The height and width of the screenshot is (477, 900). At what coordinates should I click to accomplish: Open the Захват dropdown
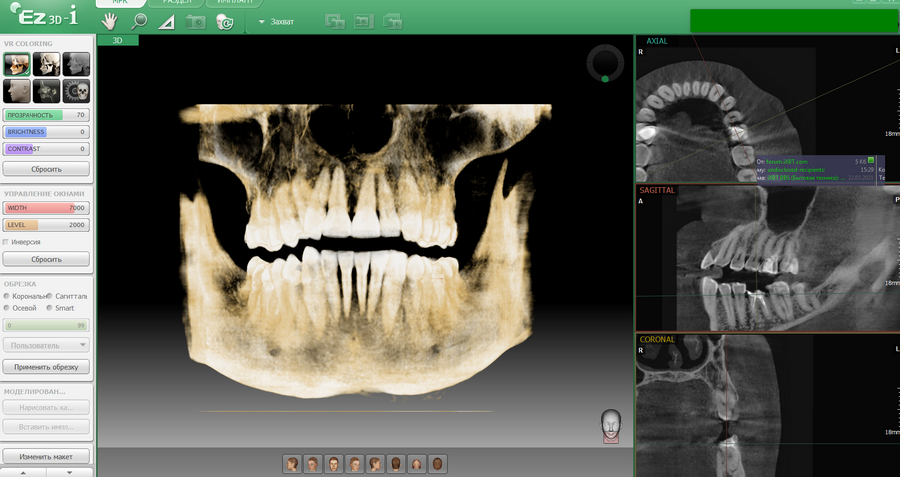tap(277, 21)
